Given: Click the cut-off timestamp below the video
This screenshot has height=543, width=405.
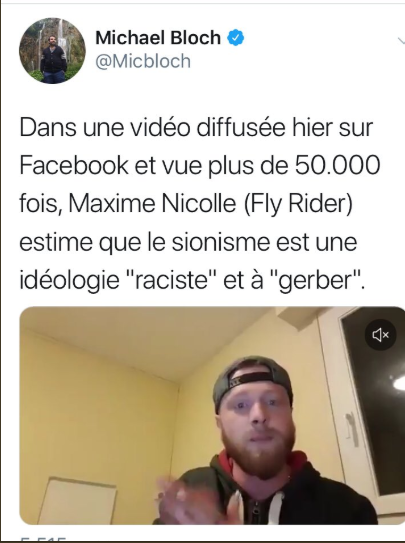Looking at the screenshot, I should (43, 540).
